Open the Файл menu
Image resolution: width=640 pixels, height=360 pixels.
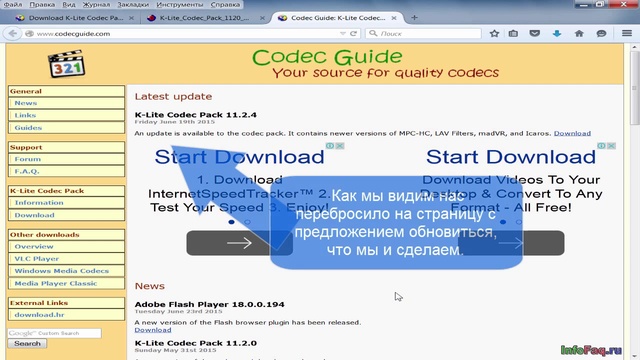pyautogui.click(x=13, y=4)
